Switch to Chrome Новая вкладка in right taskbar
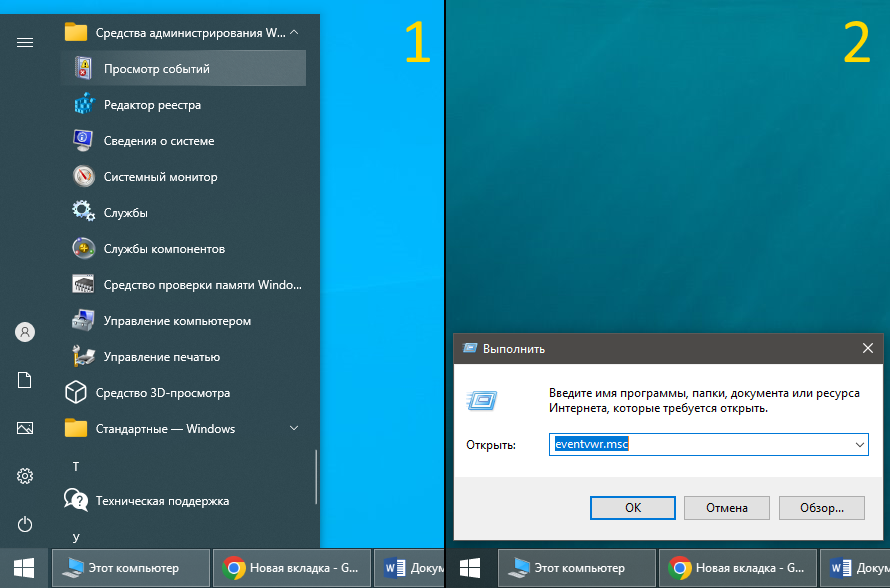The image size is (890, 588). [x=738, y=568]
